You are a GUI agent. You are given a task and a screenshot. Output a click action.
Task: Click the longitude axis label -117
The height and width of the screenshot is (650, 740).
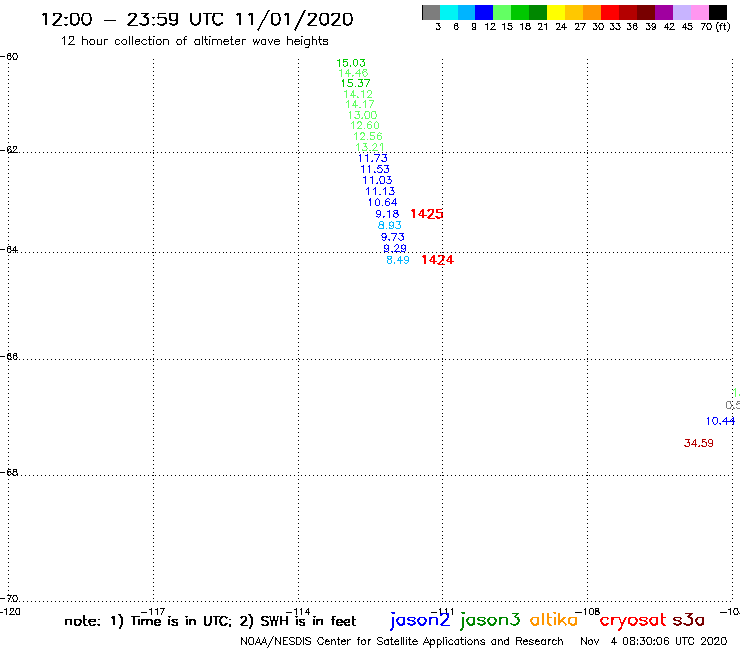point(153,612)
